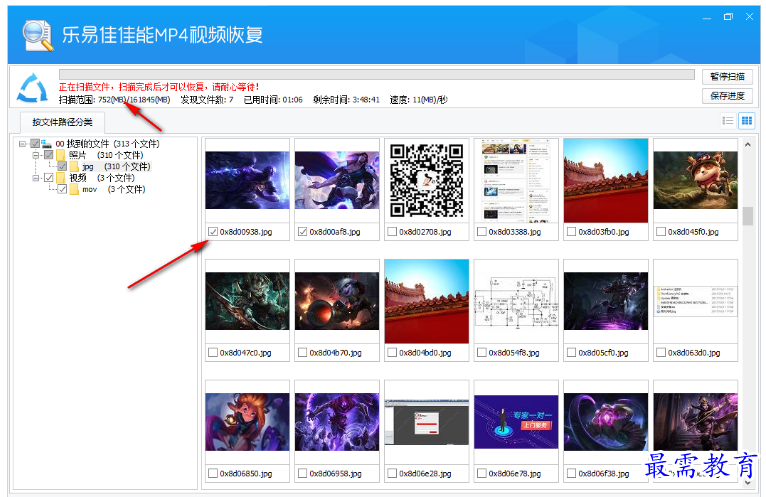Check file 0x8d054f8.jpg
The image size is (766, 497).
click(x=482, y=352)
